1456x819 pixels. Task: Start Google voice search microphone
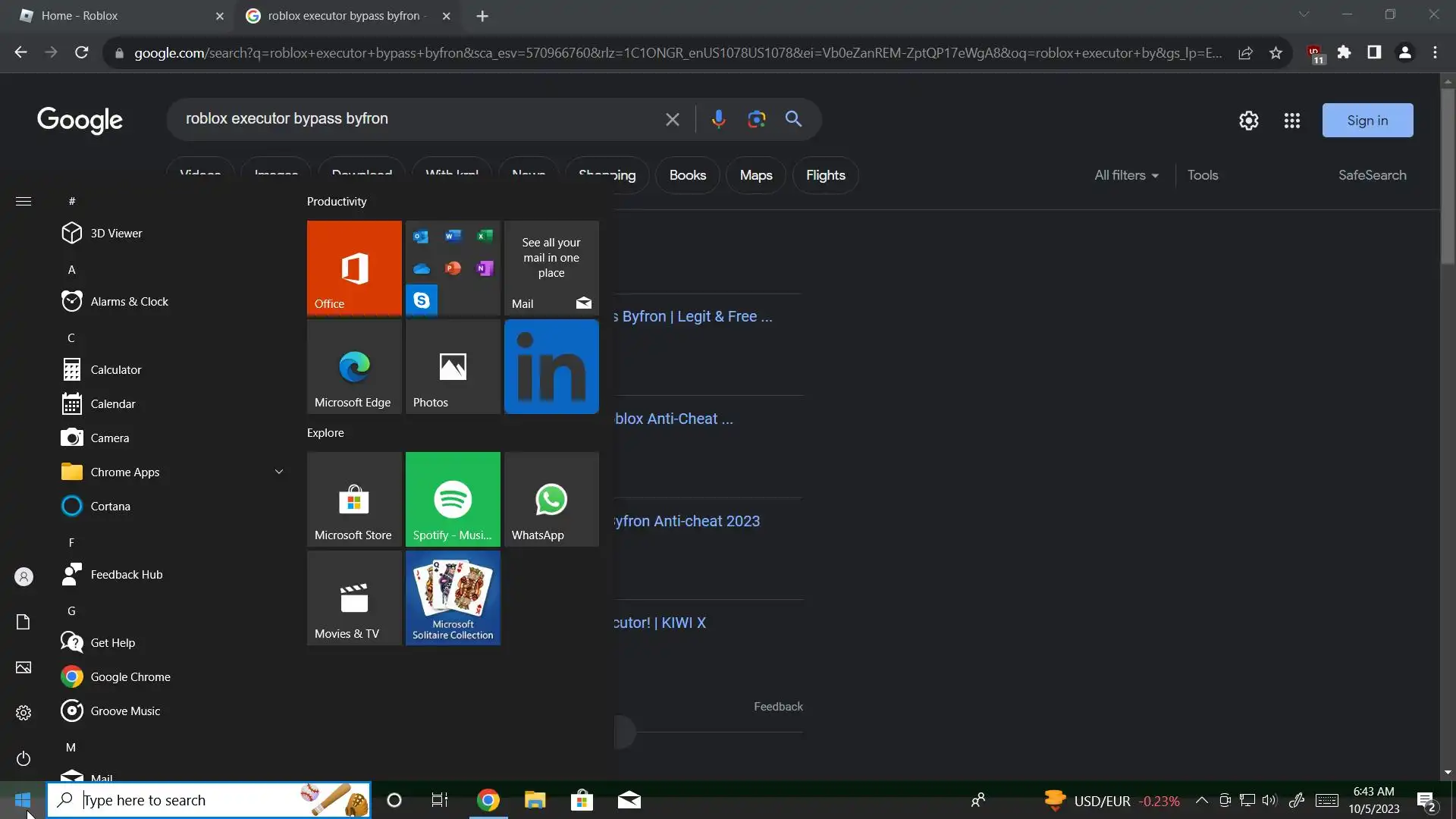[x=718, y=119]
